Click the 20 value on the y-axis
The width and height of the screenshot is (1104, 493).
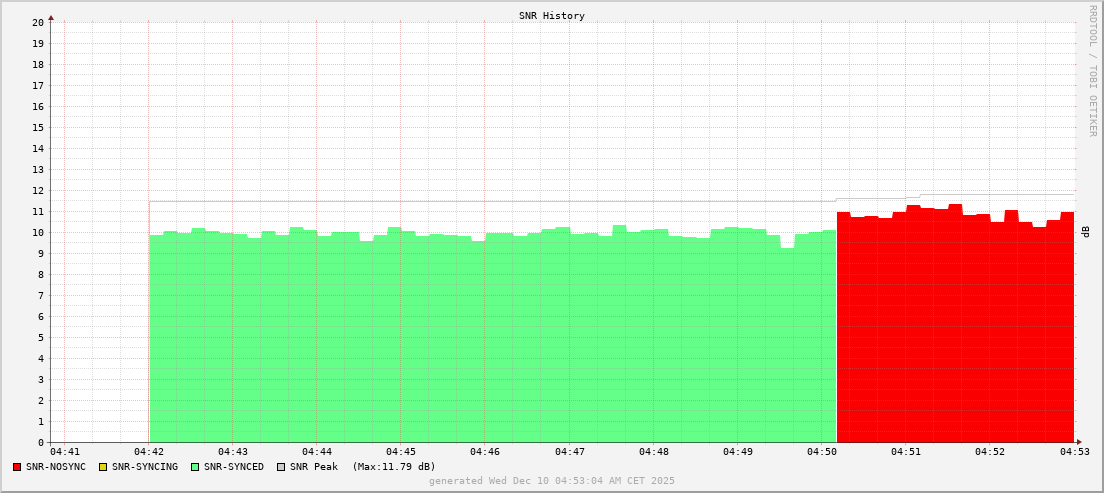point(38,22)
